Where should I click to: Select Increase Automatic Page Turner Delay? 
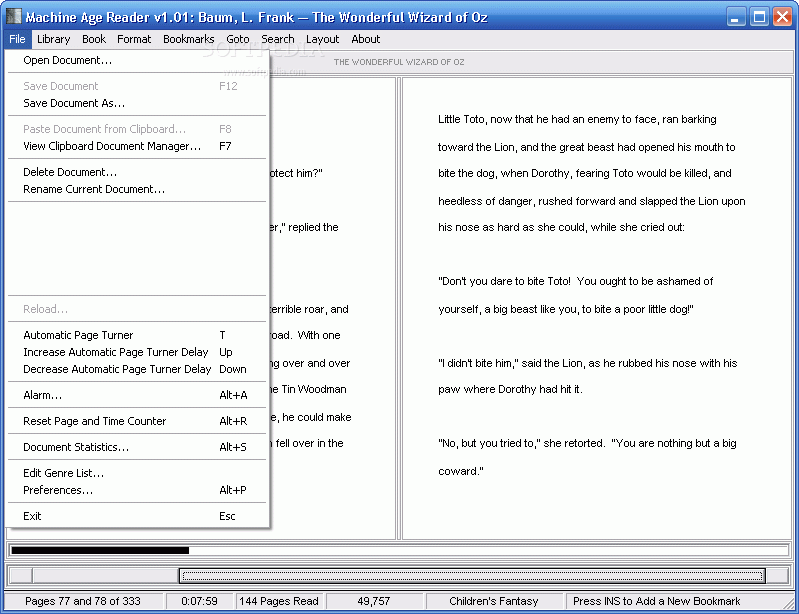click(x=137, y=352)
